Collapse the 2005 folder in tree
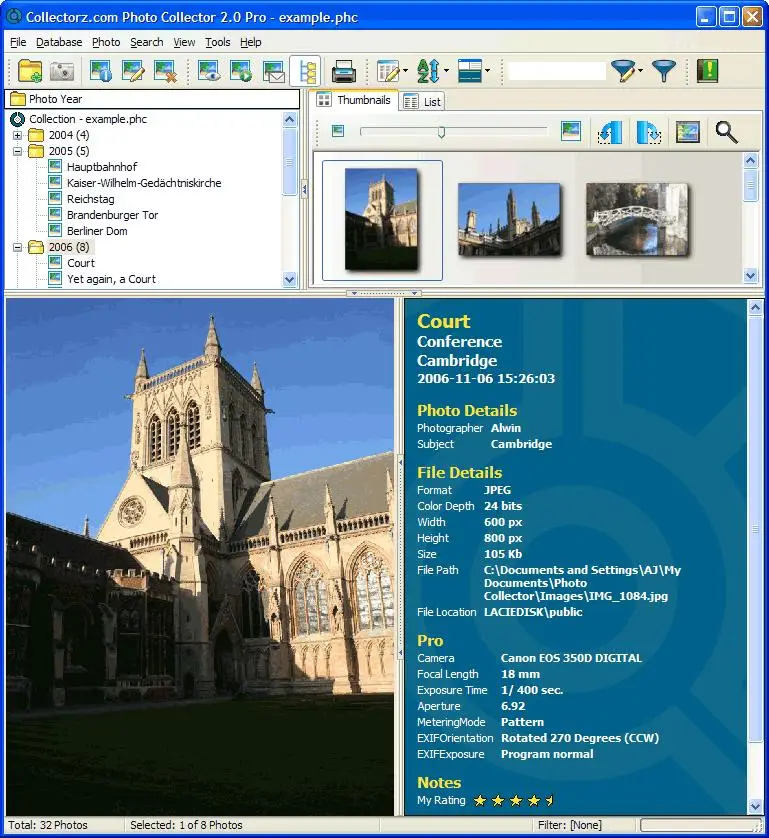 click(18, 151)
